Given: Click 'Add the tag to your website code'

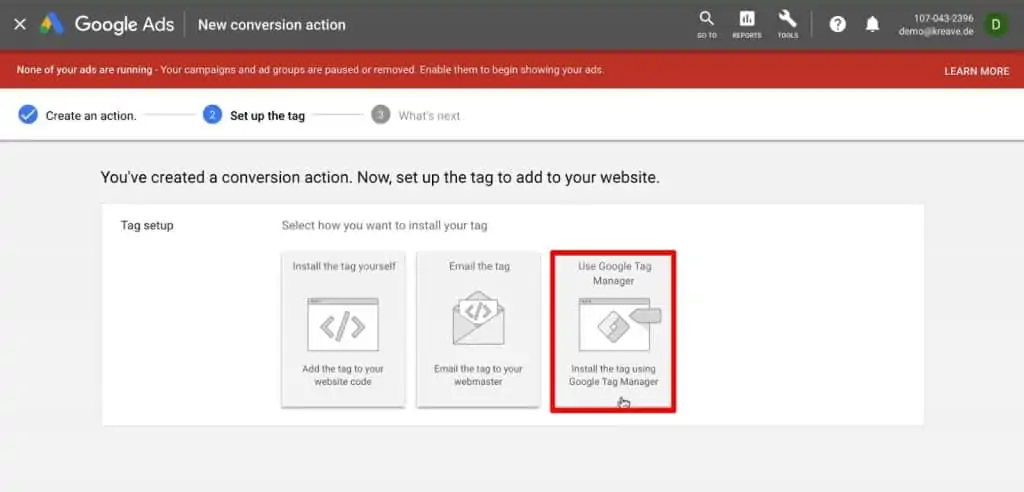Looking at the screenshot, I should coord(343,375).
